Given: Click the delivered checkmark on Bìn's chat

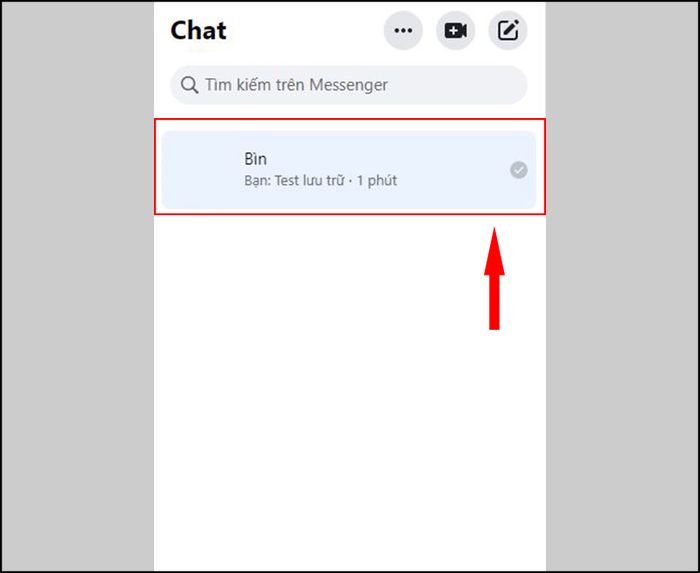Looking at the screenshot, I should click(519, 170).
